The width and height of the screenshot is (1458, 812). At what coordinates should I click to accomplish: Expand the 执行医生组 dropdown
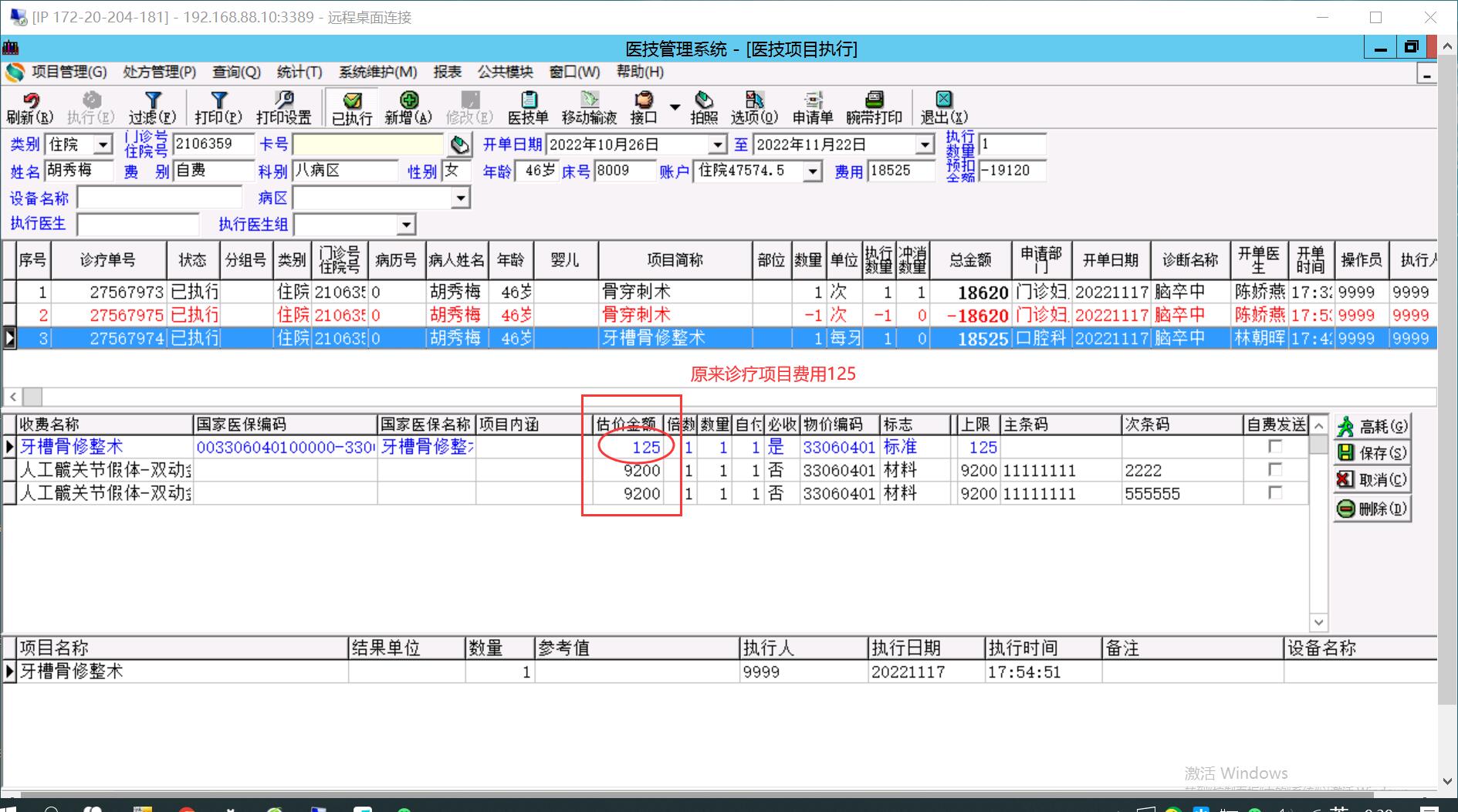(x=406, y=225)
